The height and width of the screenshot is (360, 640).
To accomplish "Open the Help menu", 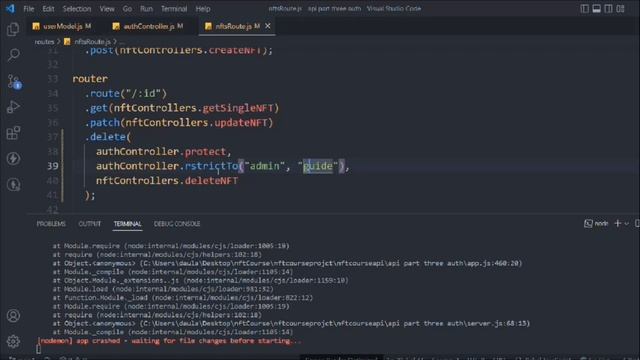I will coord(203,9).
